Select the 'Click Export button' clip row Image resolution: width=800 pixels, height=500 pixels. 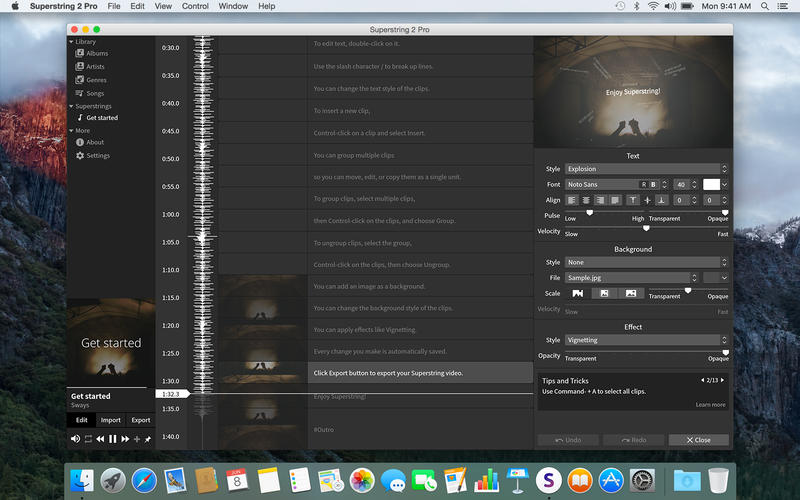pyautogui.click(x=420, y=373)
